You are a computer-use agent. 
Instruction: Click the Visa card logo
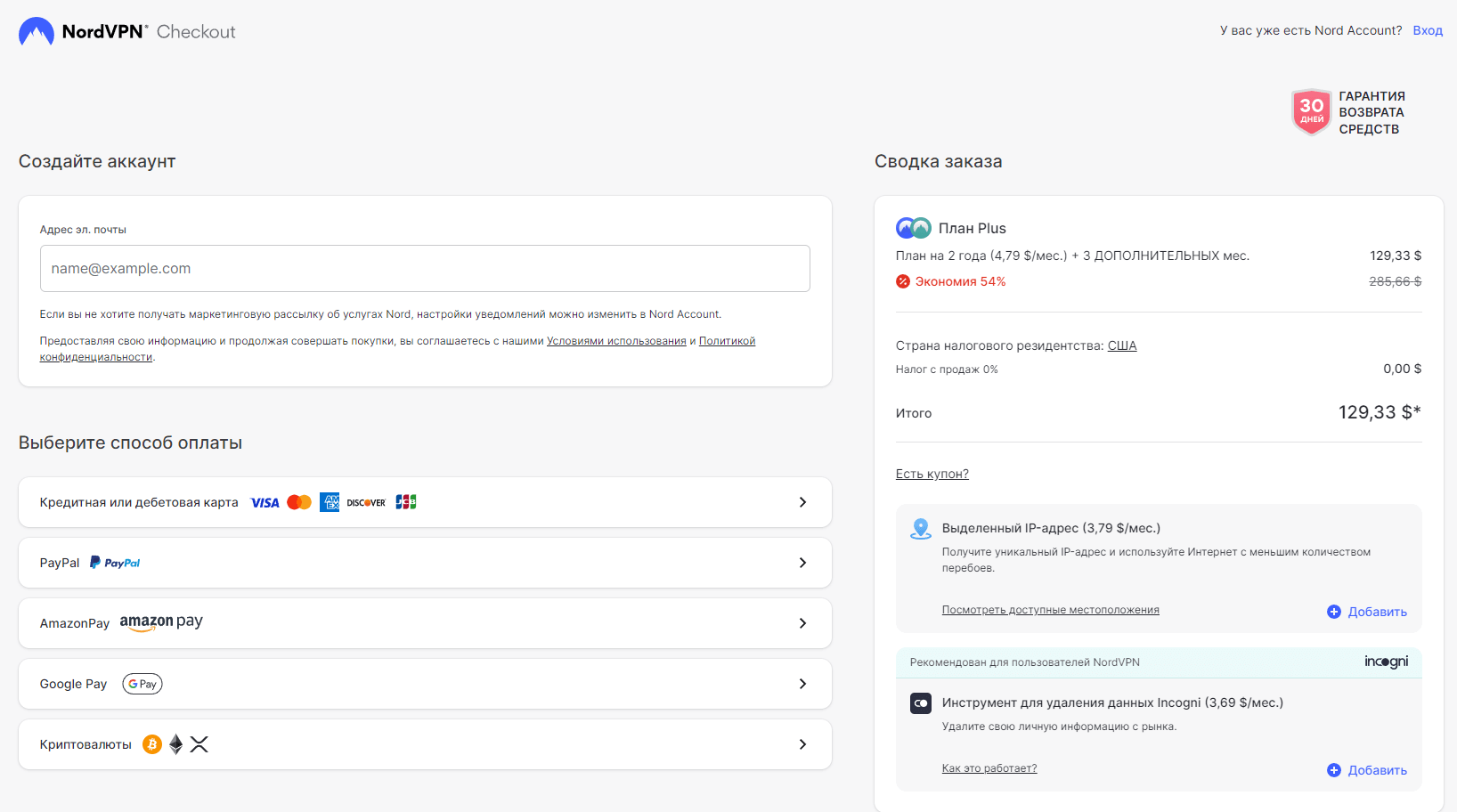coord(265,503)
